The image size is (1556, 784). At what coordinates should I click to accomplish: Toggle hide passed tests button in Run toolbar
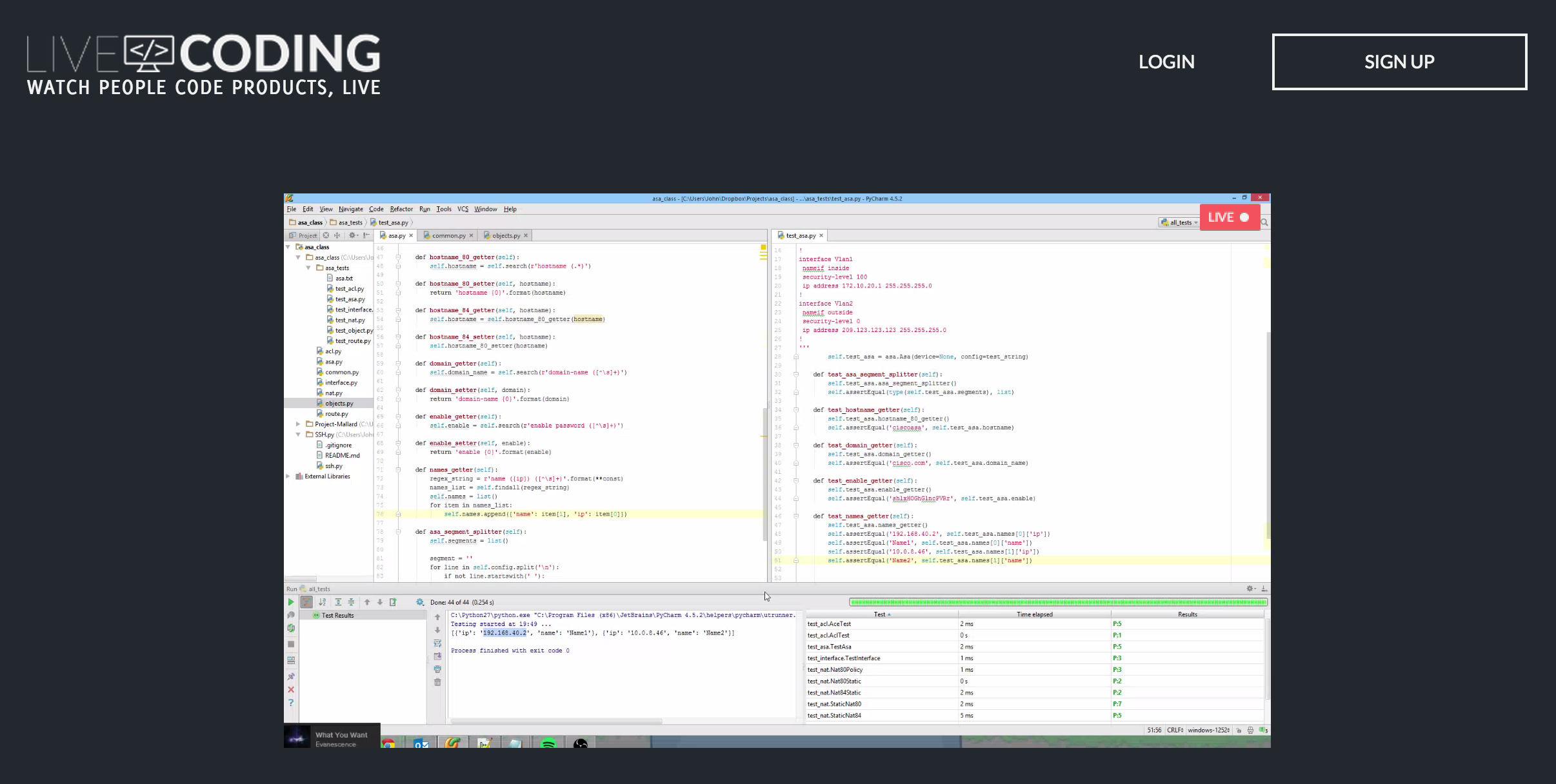[306, 602]
